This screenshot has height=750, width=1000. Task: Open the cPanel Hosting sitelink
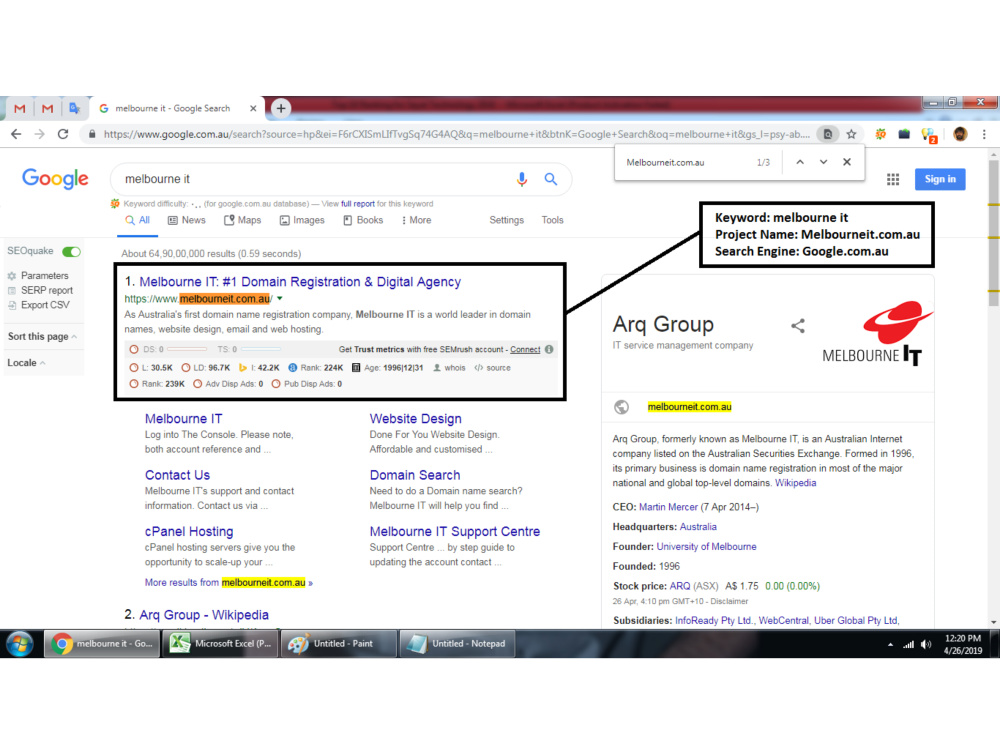[x=189, y=531]
